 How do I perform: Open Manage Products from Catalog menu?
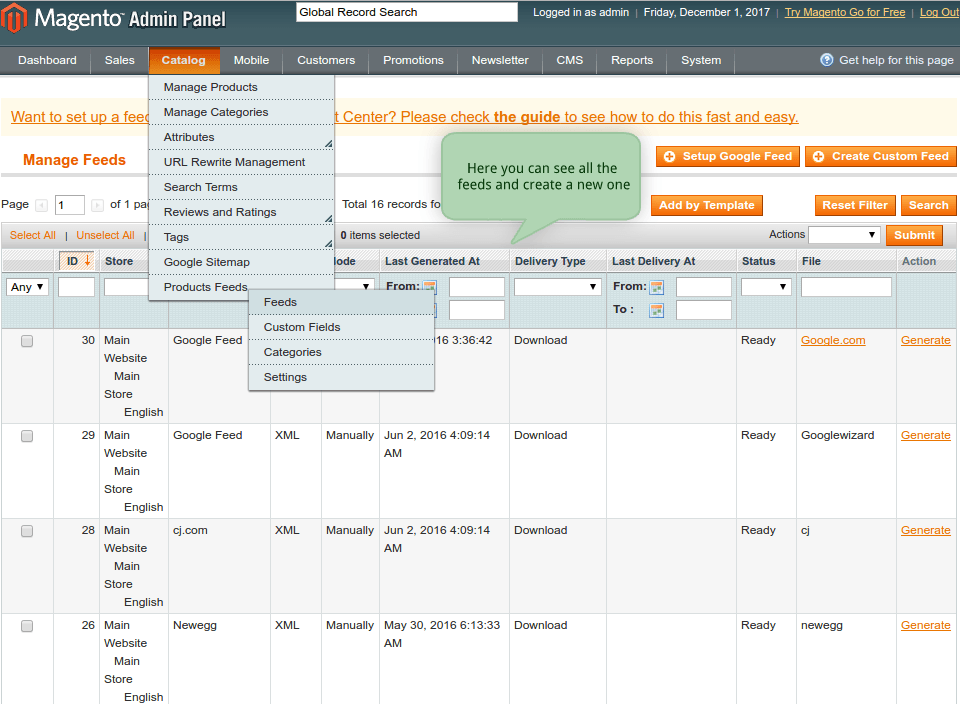[241, 87]
